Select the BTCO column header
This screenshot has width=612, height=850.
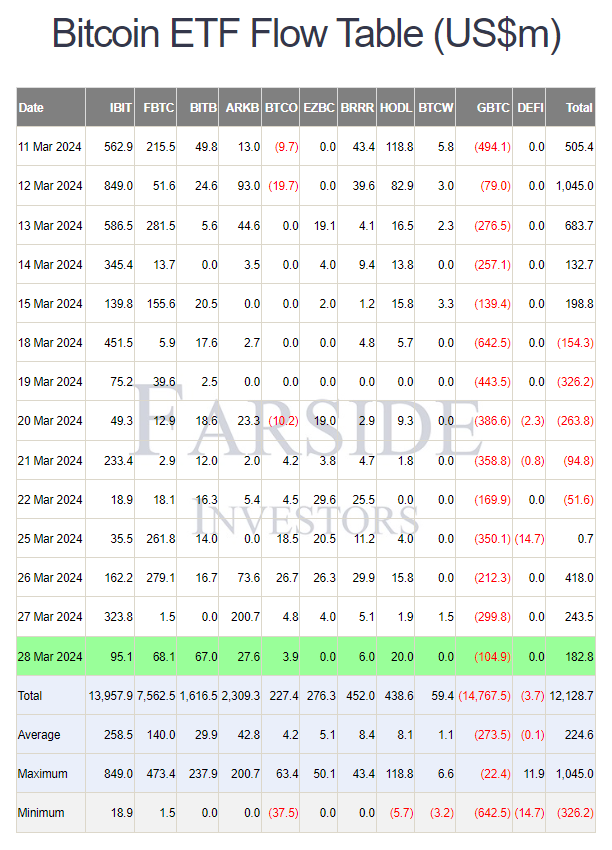tap(281, 107)
